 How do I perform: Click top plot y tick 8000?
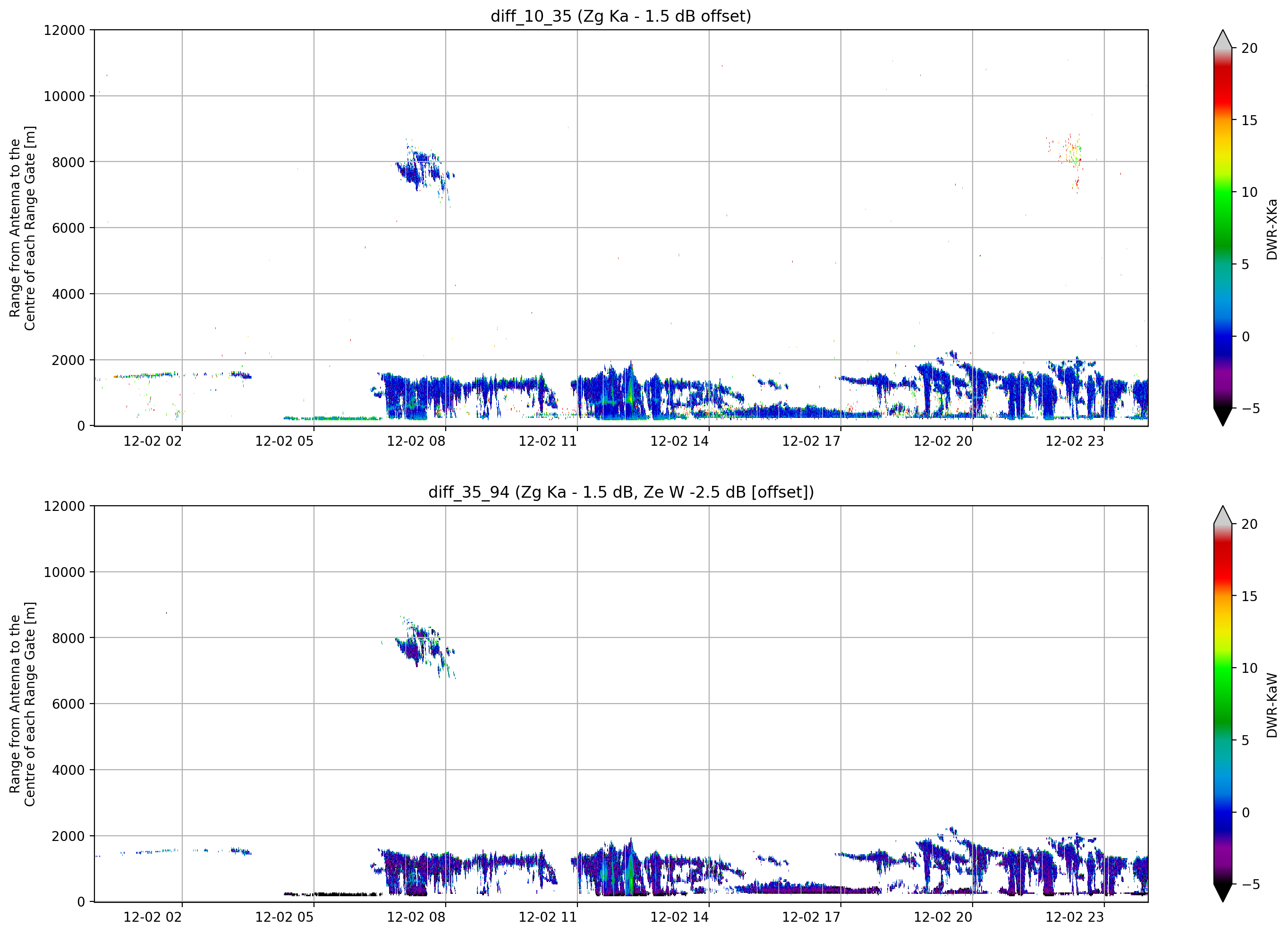pos(68,162)
